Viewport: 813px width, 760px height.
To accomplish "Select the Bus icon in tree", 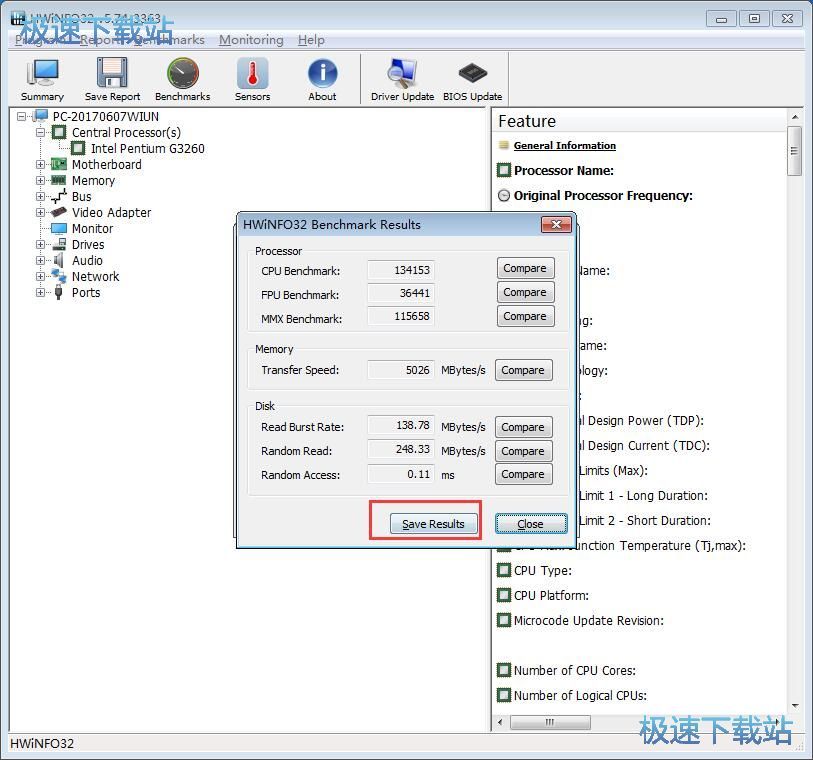I will tap(59, 196).
